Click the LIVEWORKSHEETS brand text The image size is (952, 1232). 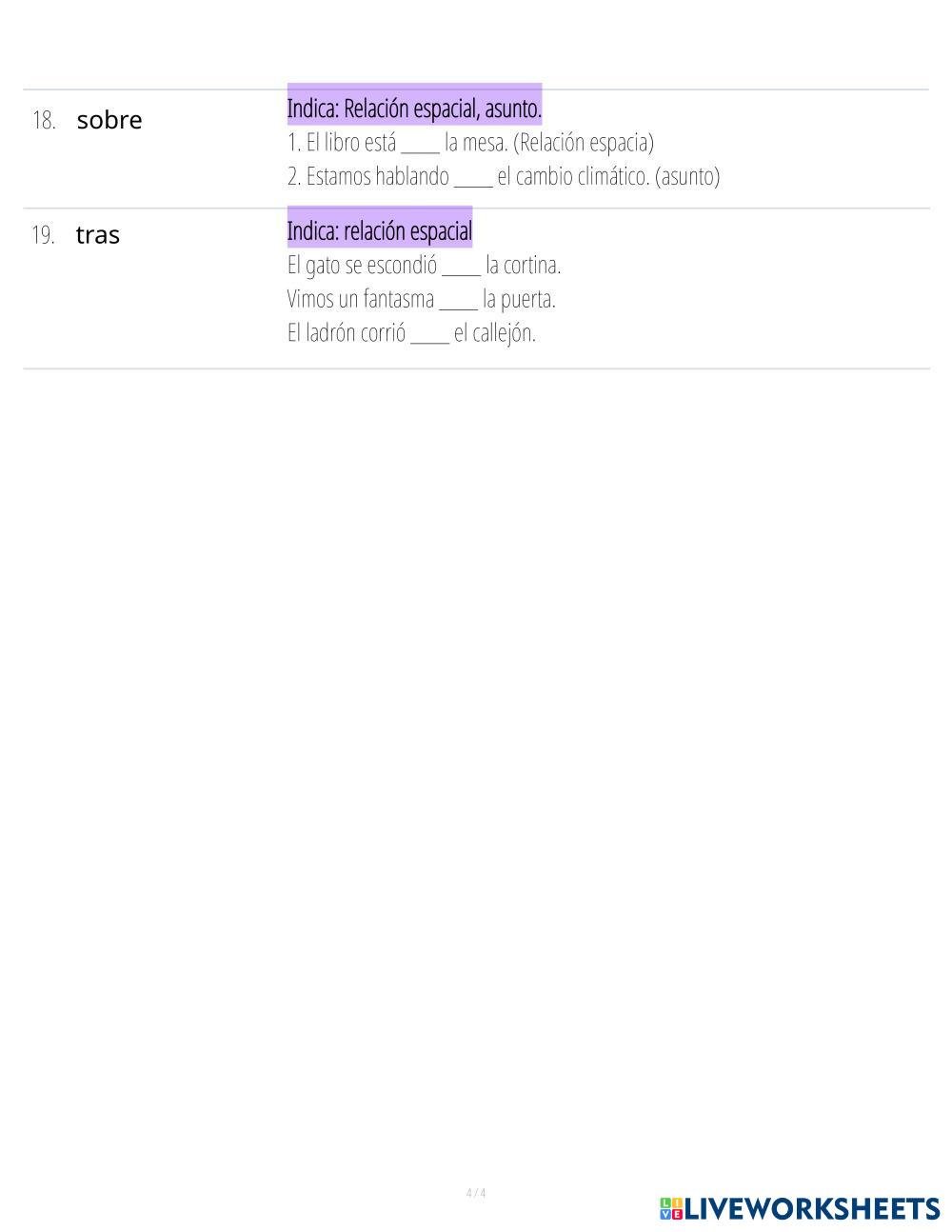[x=812, y=1208]
